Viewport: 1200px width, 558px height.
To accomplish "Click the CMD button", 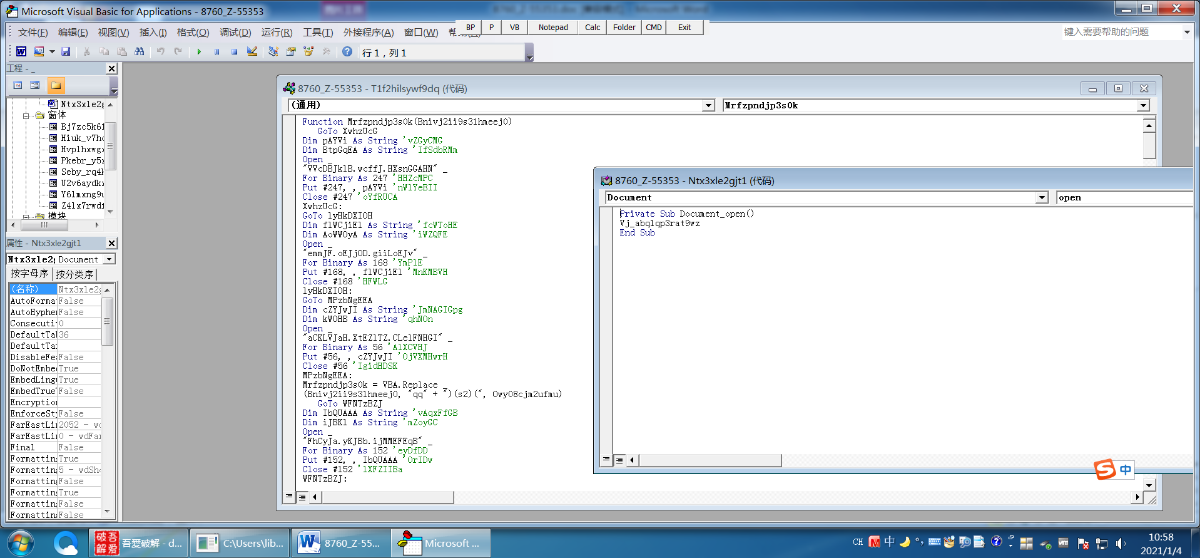I will pos(653,27).
